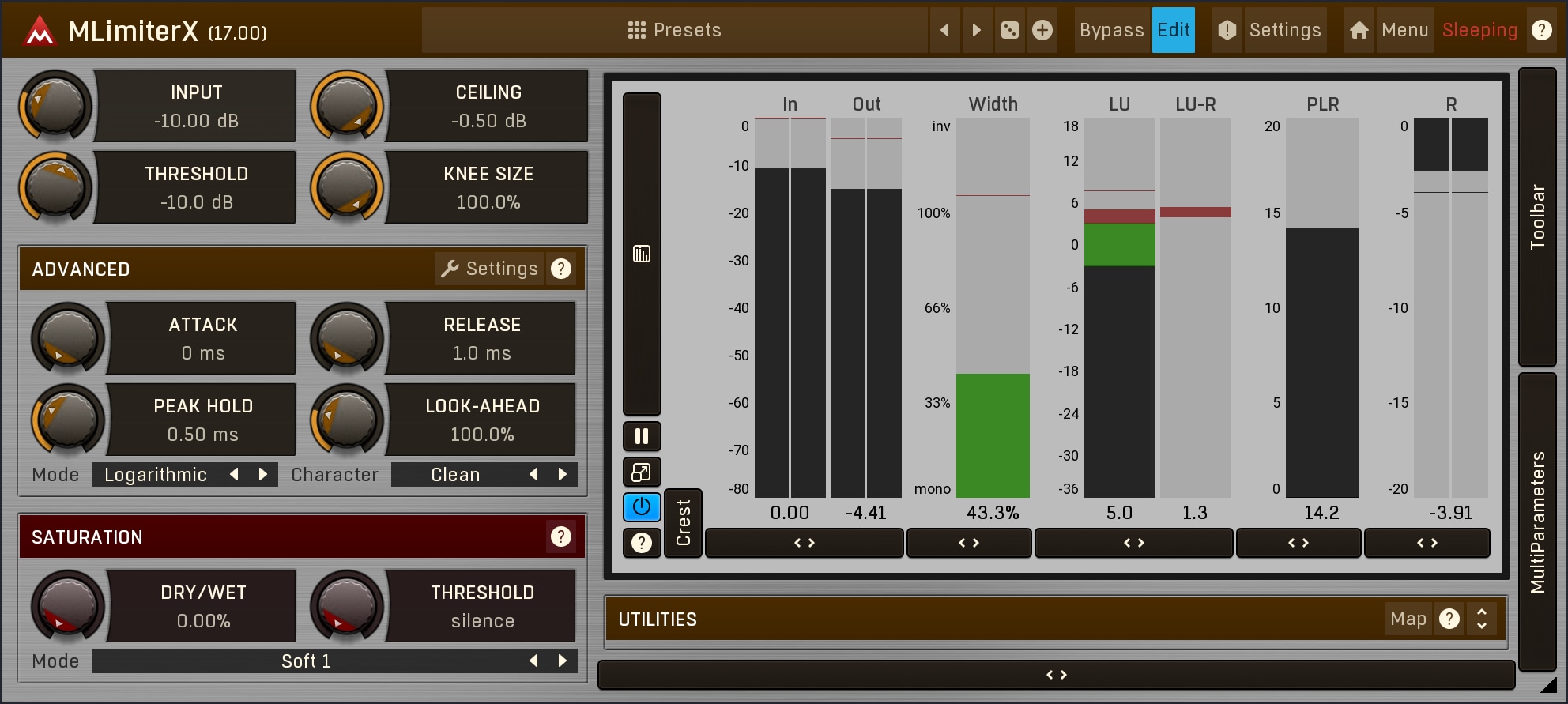Toggle the Bypass button

pos(1111,30)
